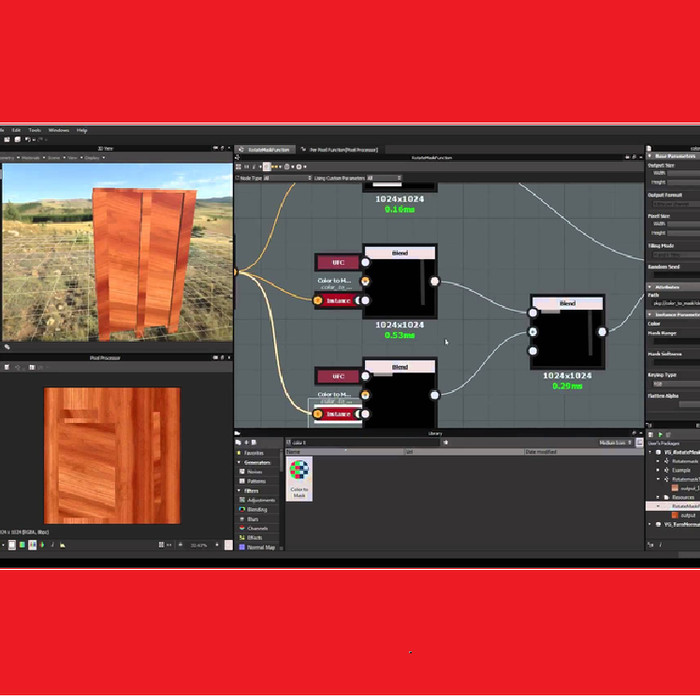Select the red UFC node
The height and width of the screenshot is (700, 700).
(x=338, y=262)
